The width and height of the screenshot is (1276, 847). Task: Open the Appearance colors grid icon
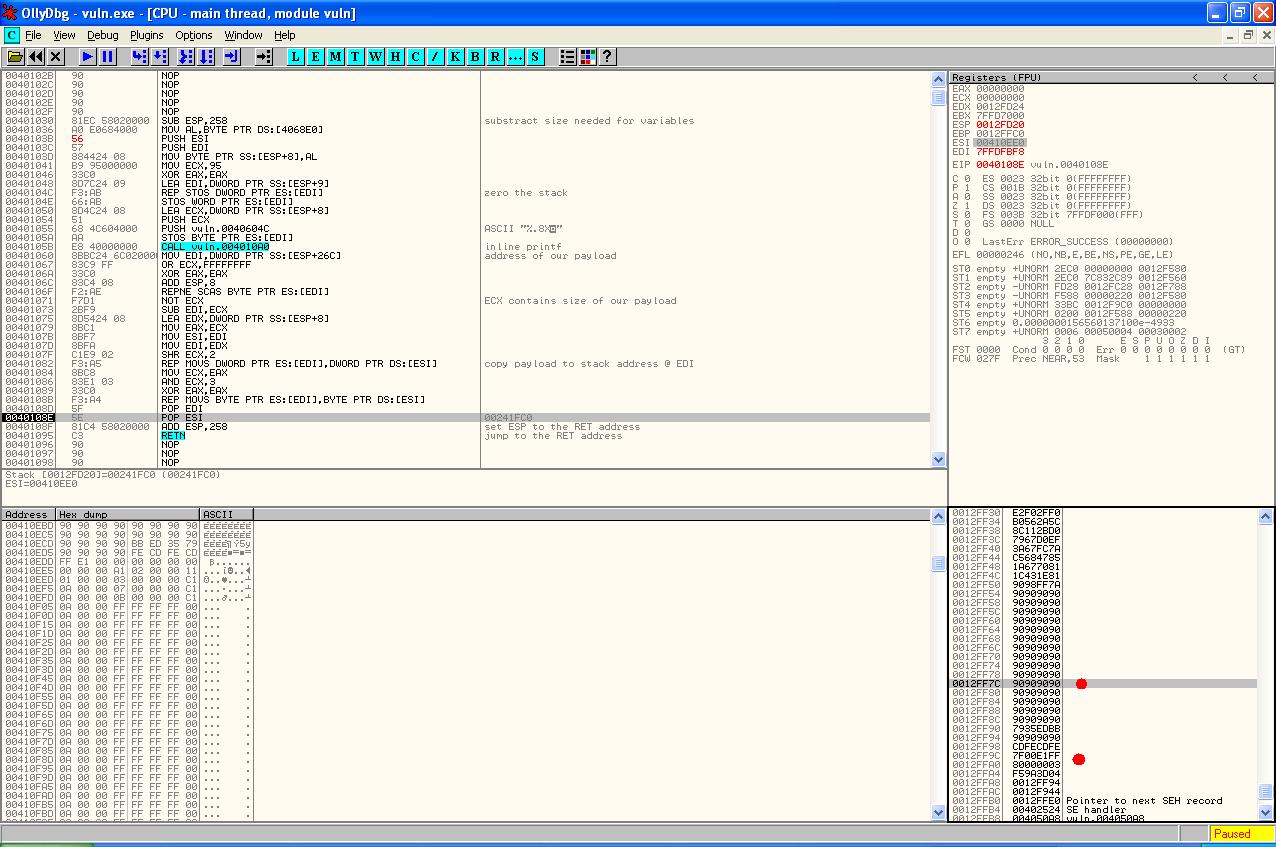click(x=587, y=57)
